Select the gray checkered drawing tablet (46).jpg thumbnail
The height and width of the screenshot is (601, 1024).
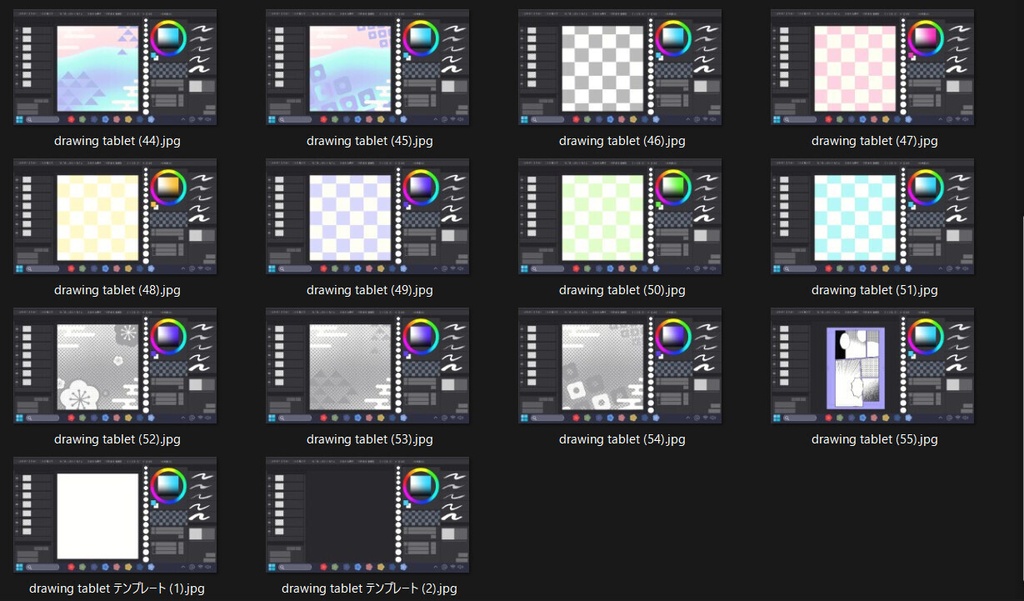pos(620,67)
